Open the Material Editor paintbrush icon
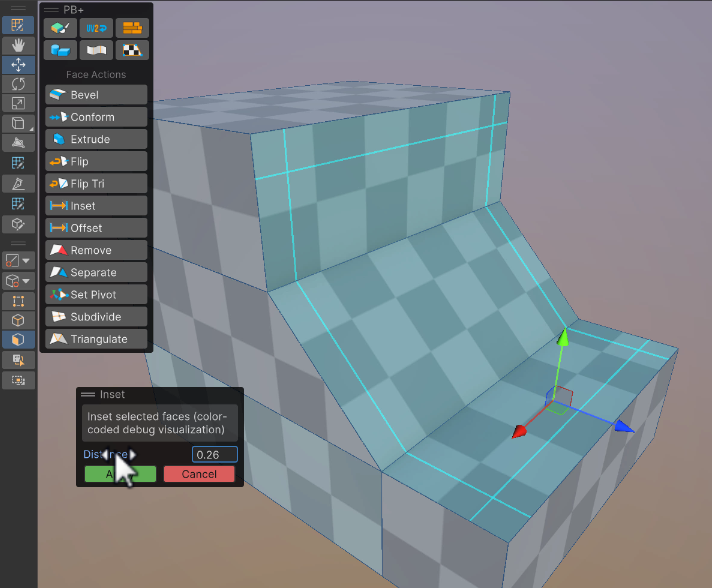This screenshot has width=712, height=588. (x=60, y=28)
